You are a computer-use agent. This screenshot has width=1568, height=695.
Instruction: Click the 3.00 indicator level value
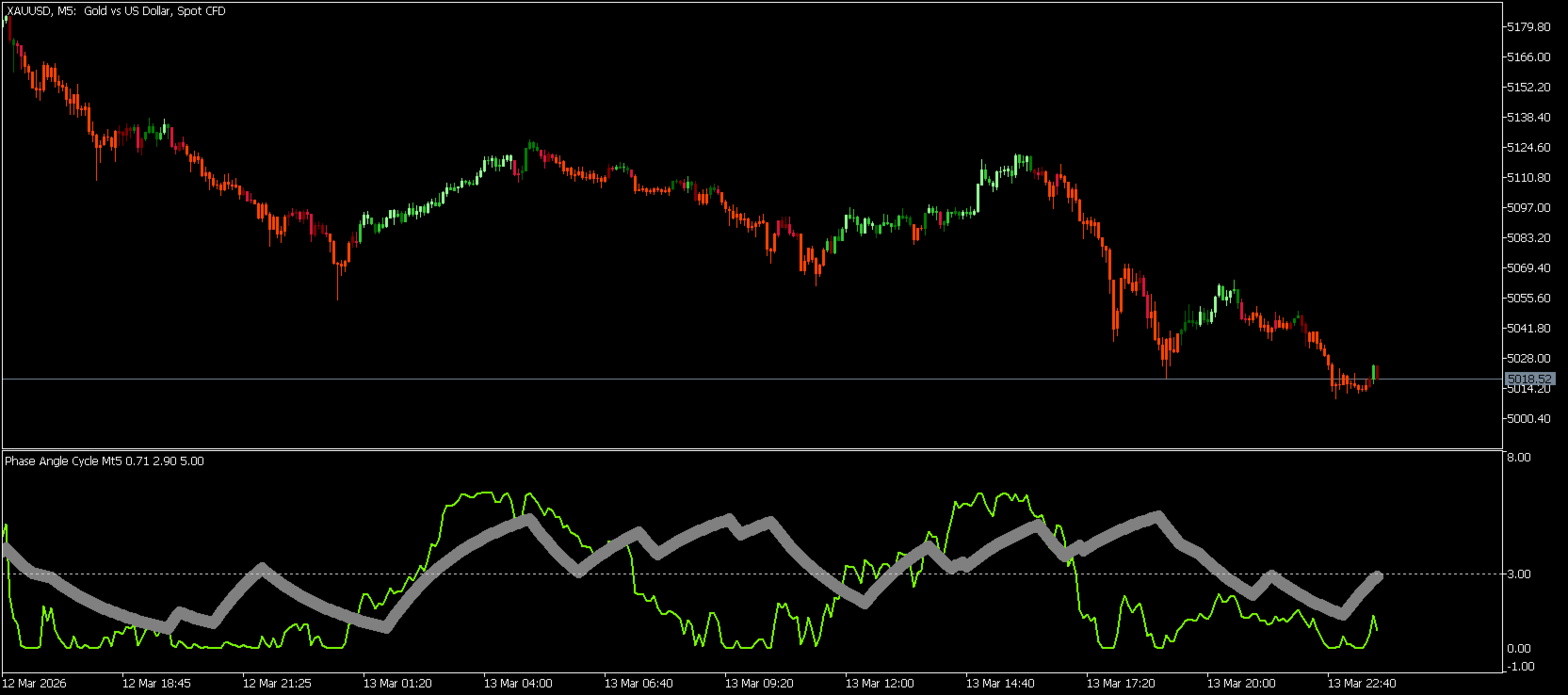click(1519, 574)
